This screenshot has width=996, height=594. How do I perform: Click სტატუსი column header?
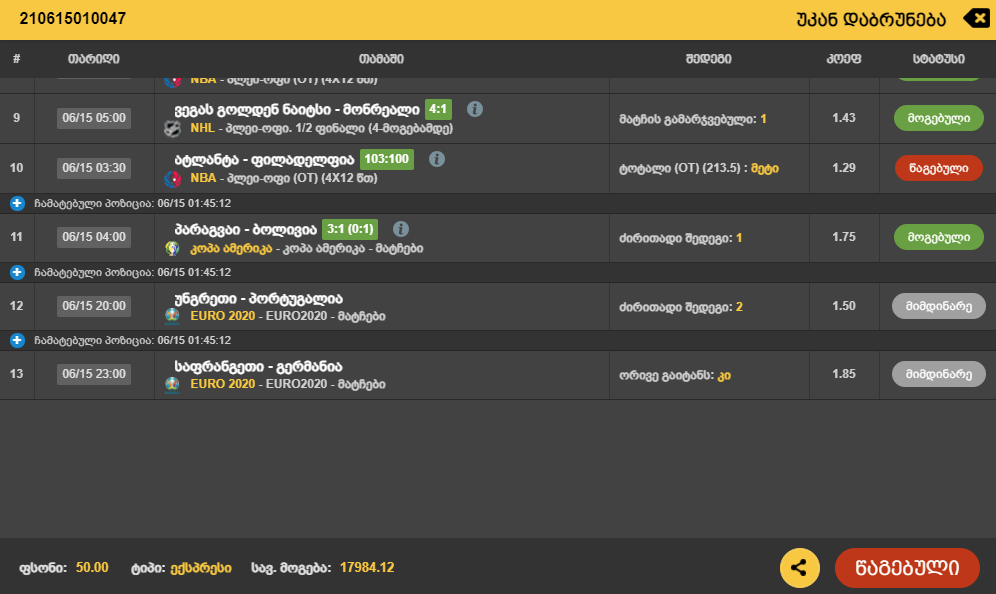[x=938, y=58]
